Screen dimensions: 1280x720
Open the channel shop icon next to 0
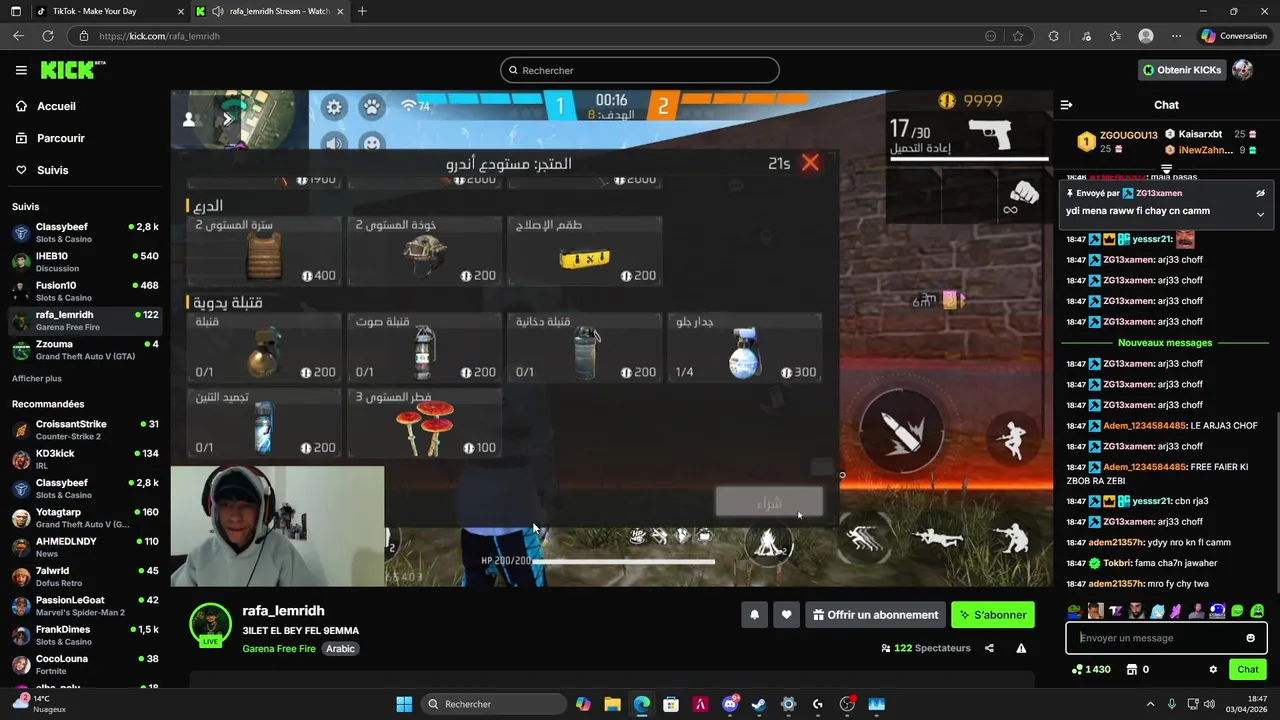(1132, 670)
